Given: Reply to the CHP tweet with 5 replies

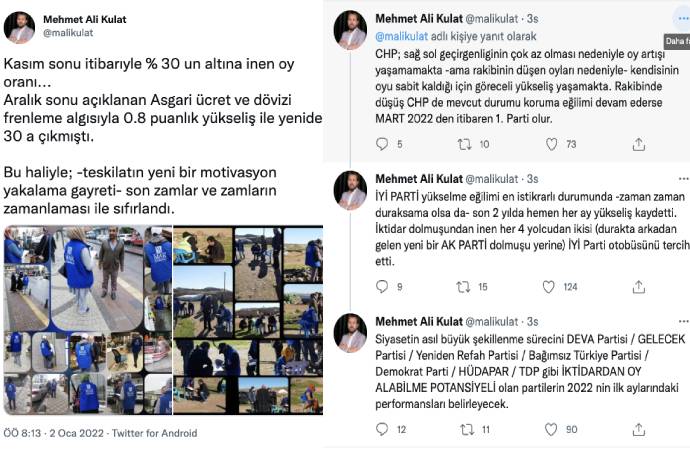Looking at the screenshot, I should (382, 144).
